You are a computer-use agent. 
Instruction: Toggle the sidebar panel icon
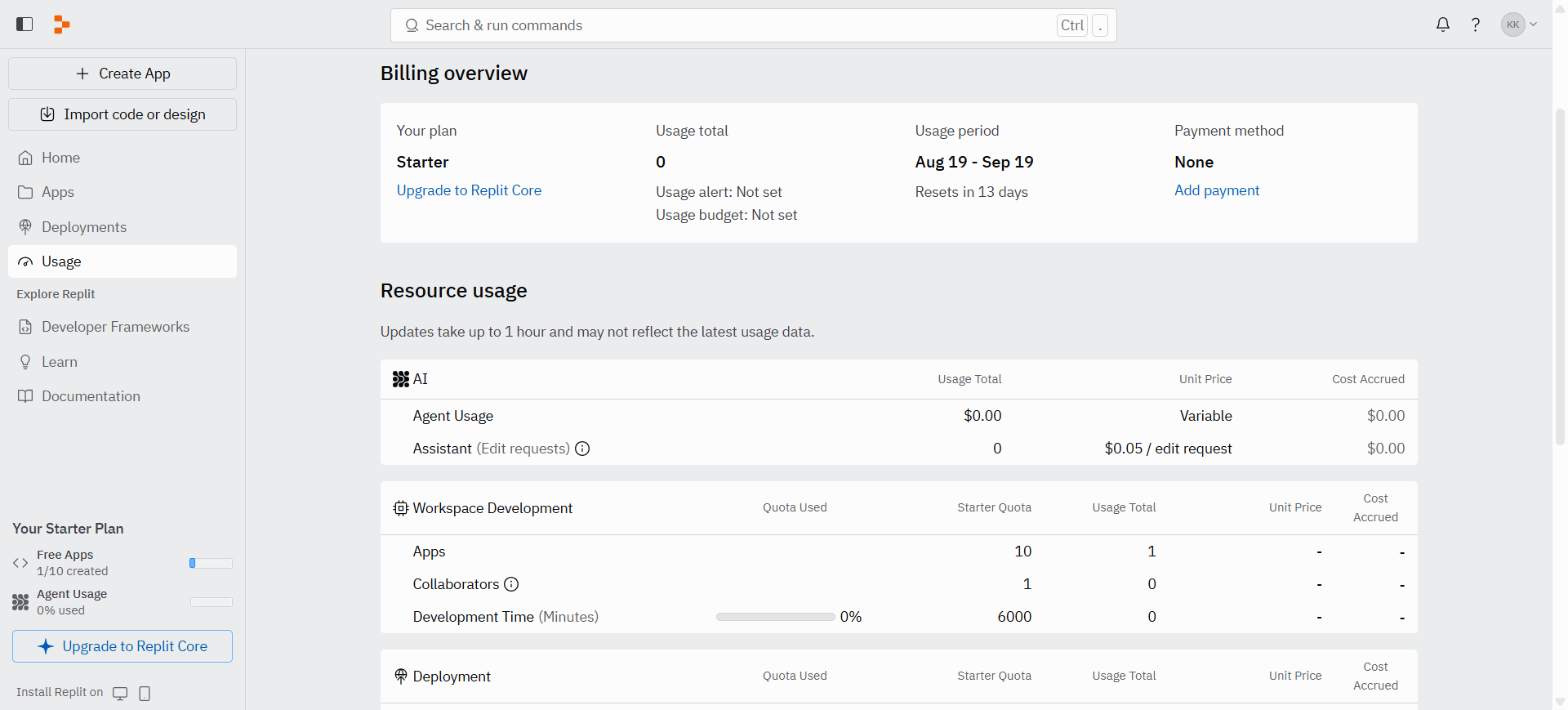(24, 25)
